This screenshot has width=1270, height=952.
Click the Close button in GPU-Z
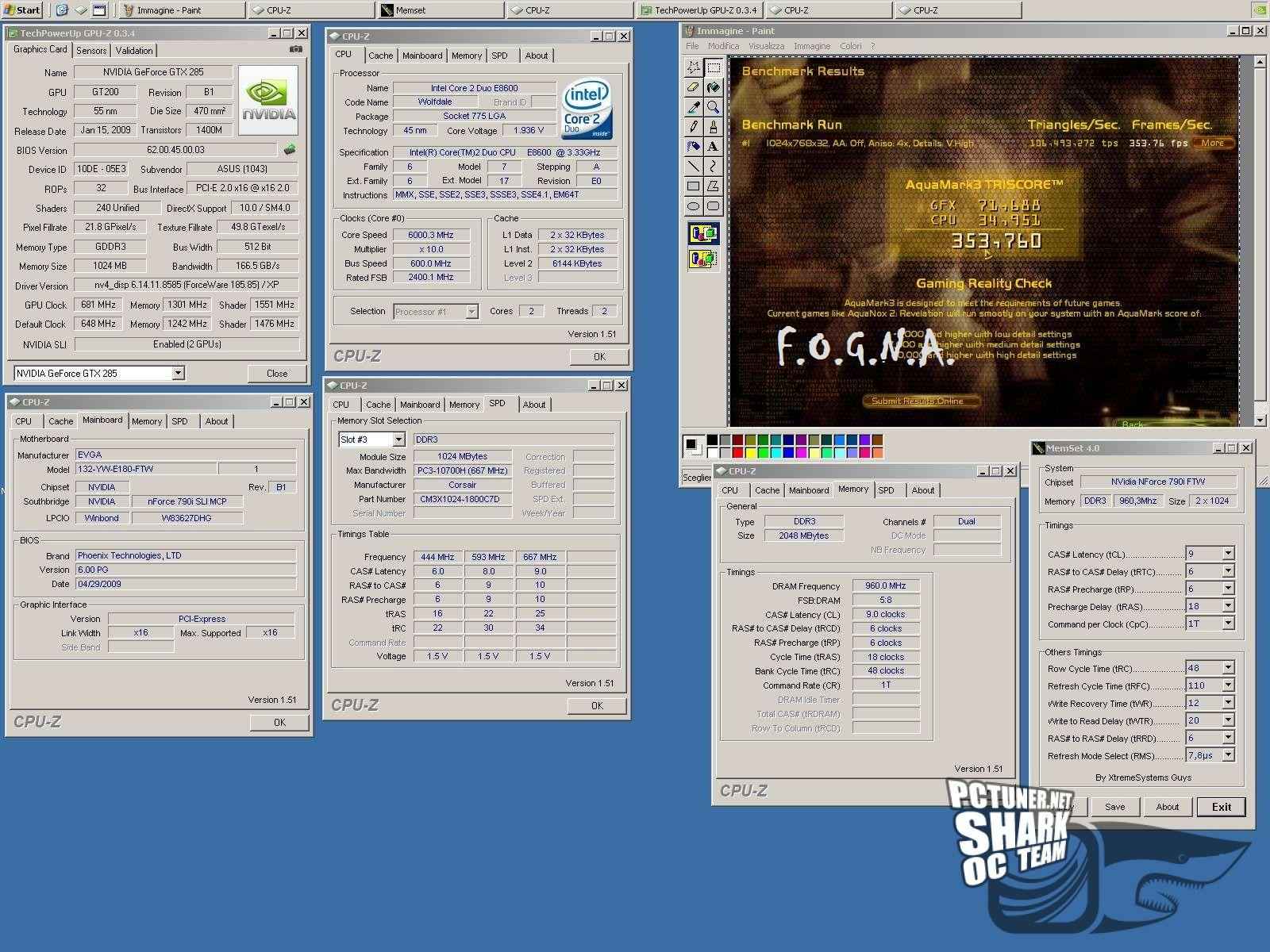pos(277,373)
